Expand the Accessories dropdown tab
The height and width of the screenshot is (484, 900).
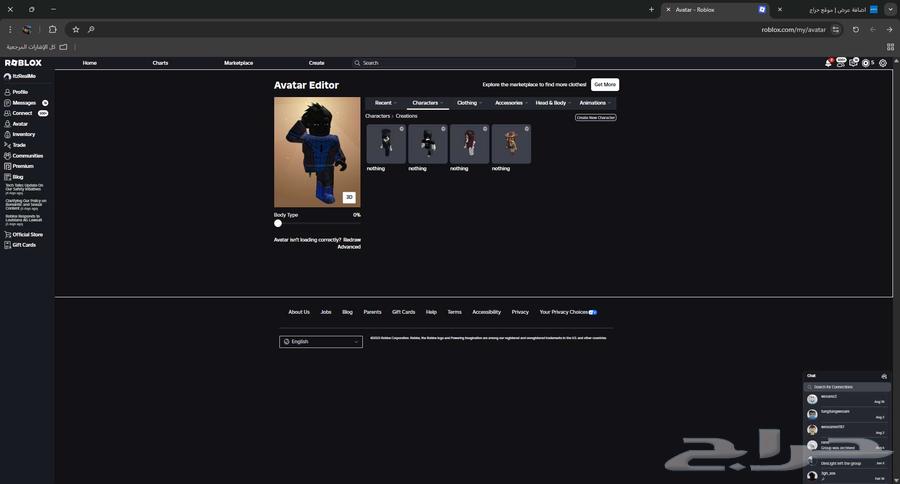coord(511,103)
